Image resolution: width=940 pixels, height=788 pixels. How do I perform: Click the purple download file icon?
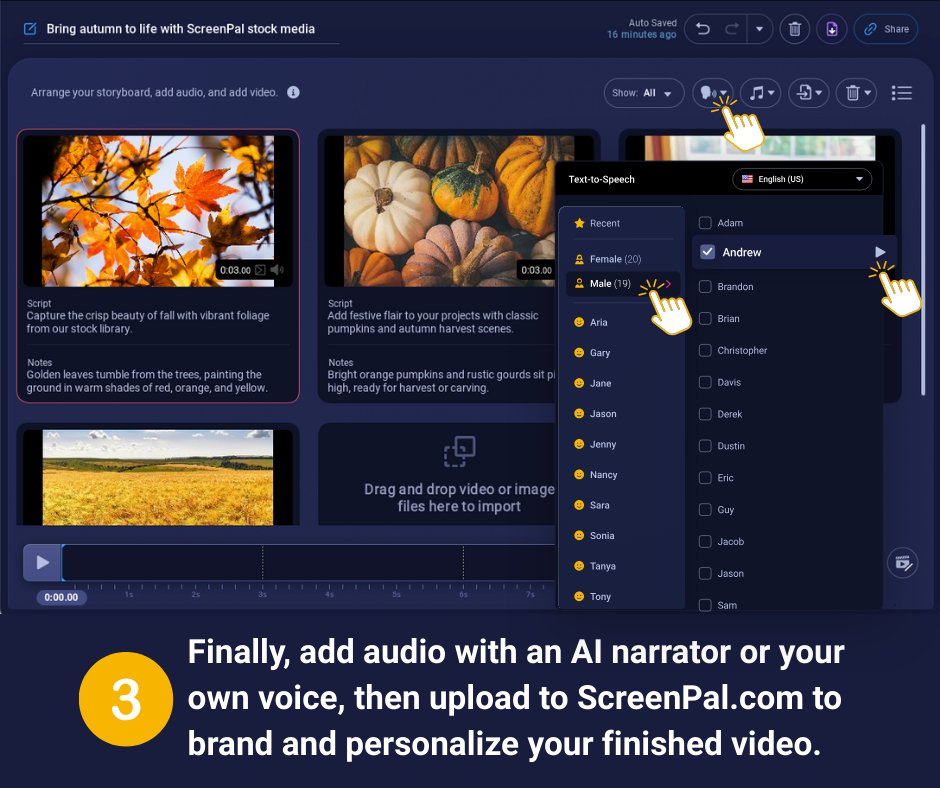[x=832, y=29]
